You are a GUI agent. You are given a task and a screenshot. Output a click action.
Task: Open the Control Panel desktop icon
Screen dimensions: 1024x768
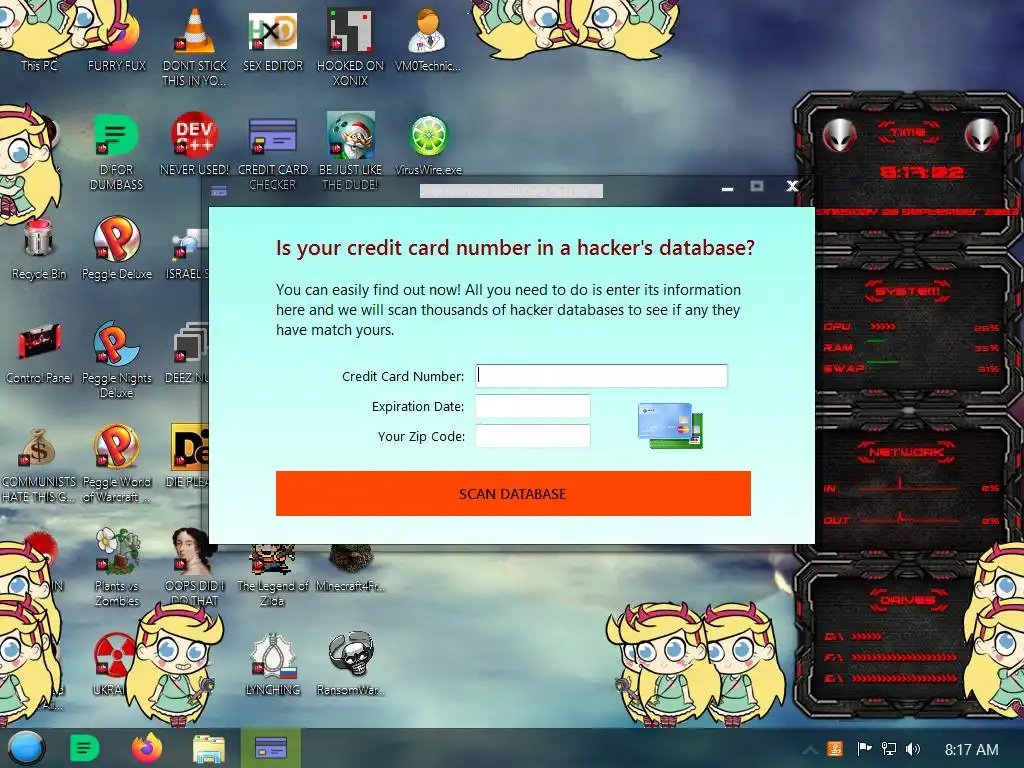point(39,353)
